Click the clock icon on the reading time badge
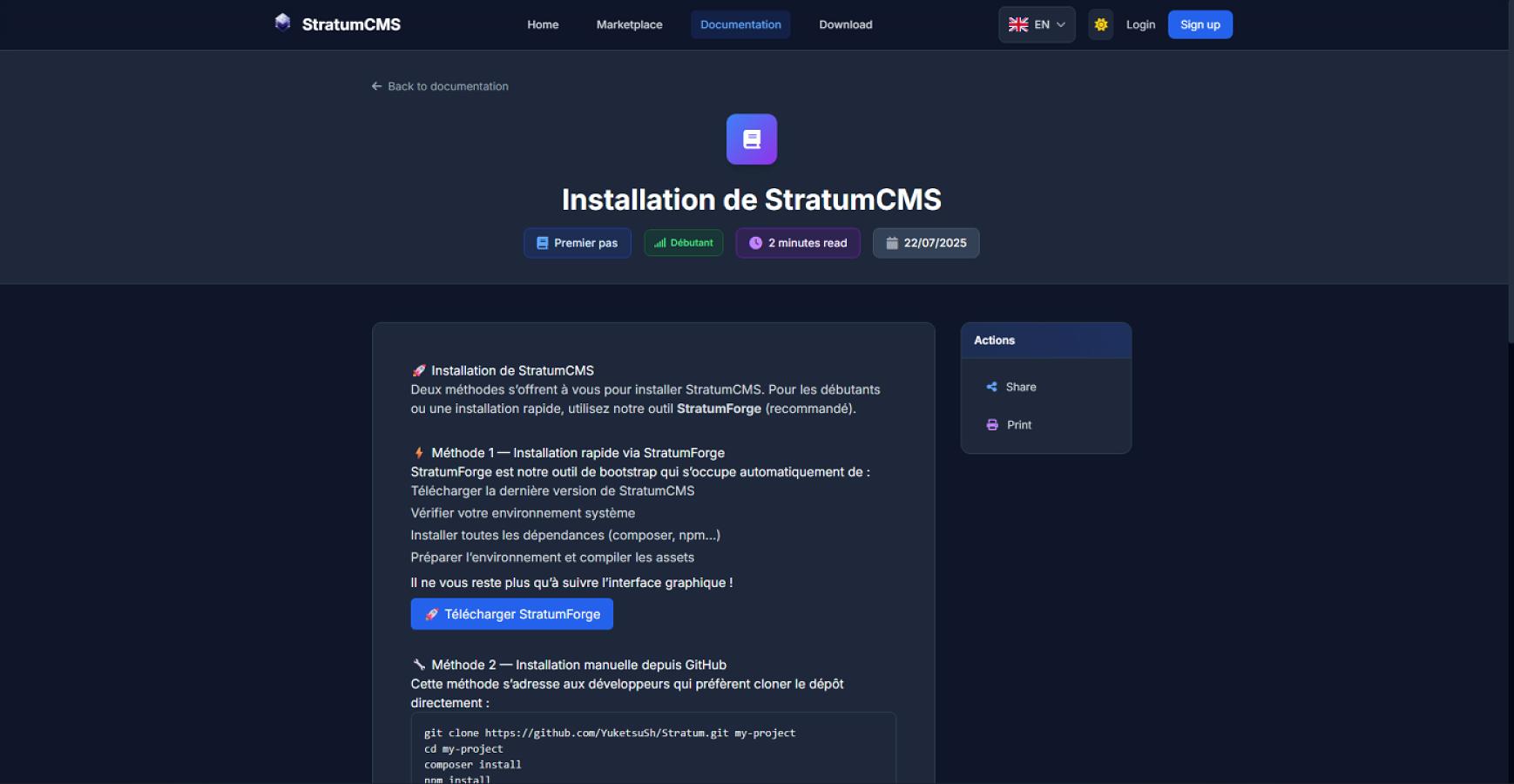The height and width of the screenshot is (784, 1514). tap(754, 243)
